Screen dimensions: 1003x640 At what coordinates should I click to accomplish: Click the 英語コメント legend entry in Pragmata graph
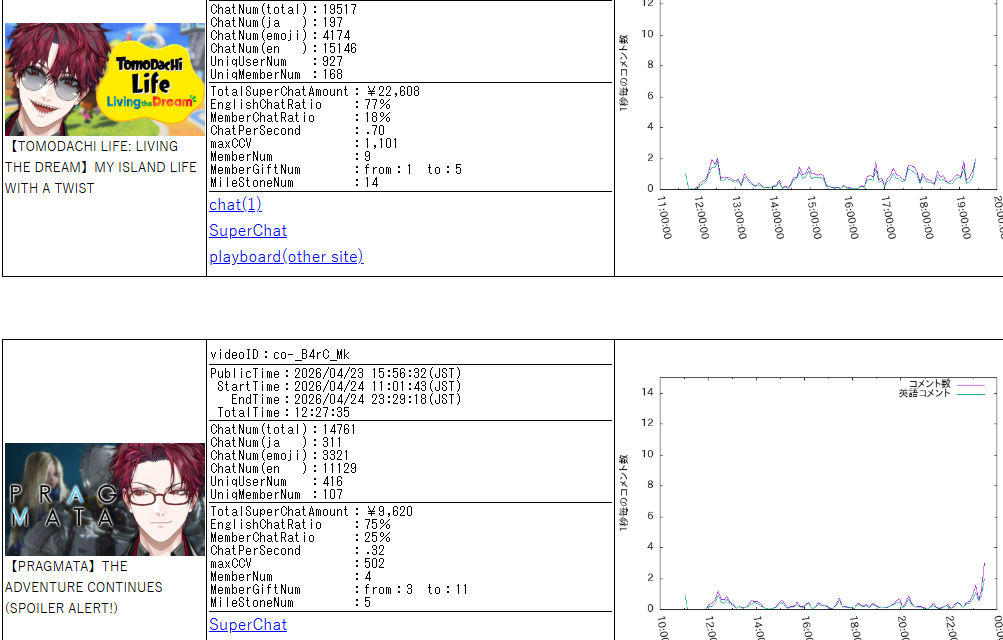[942, 393]
